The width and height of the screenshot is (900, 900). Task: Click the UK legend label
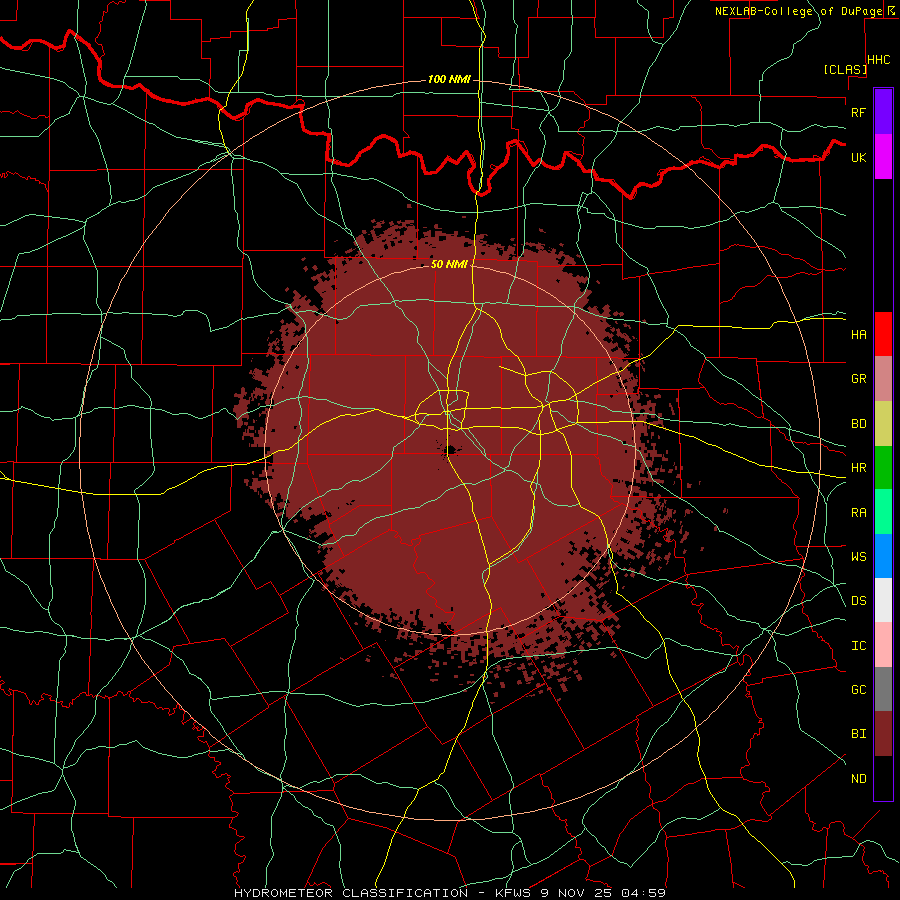click(x=859, y=157)
